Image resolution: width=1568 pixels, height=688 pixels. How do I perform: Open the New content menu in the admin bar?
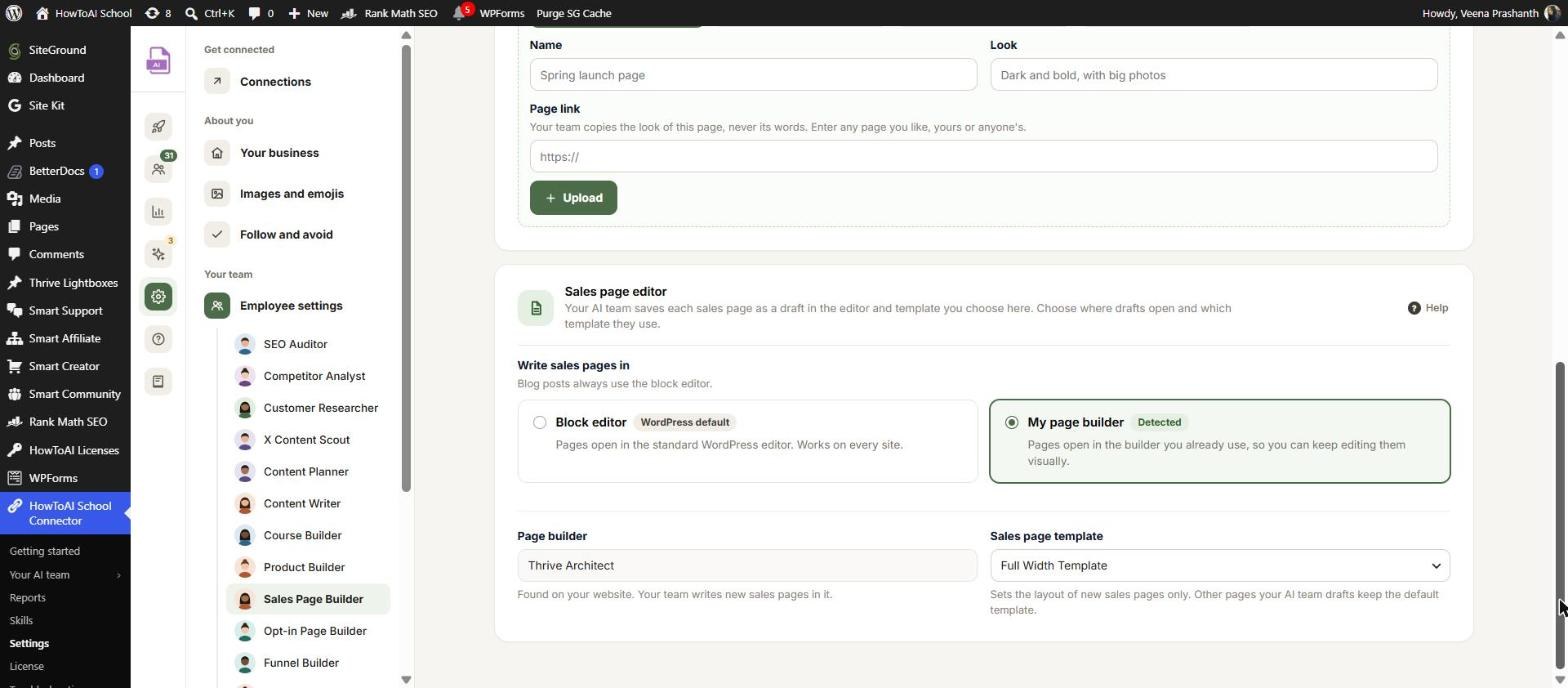click(x=308, y=13)
